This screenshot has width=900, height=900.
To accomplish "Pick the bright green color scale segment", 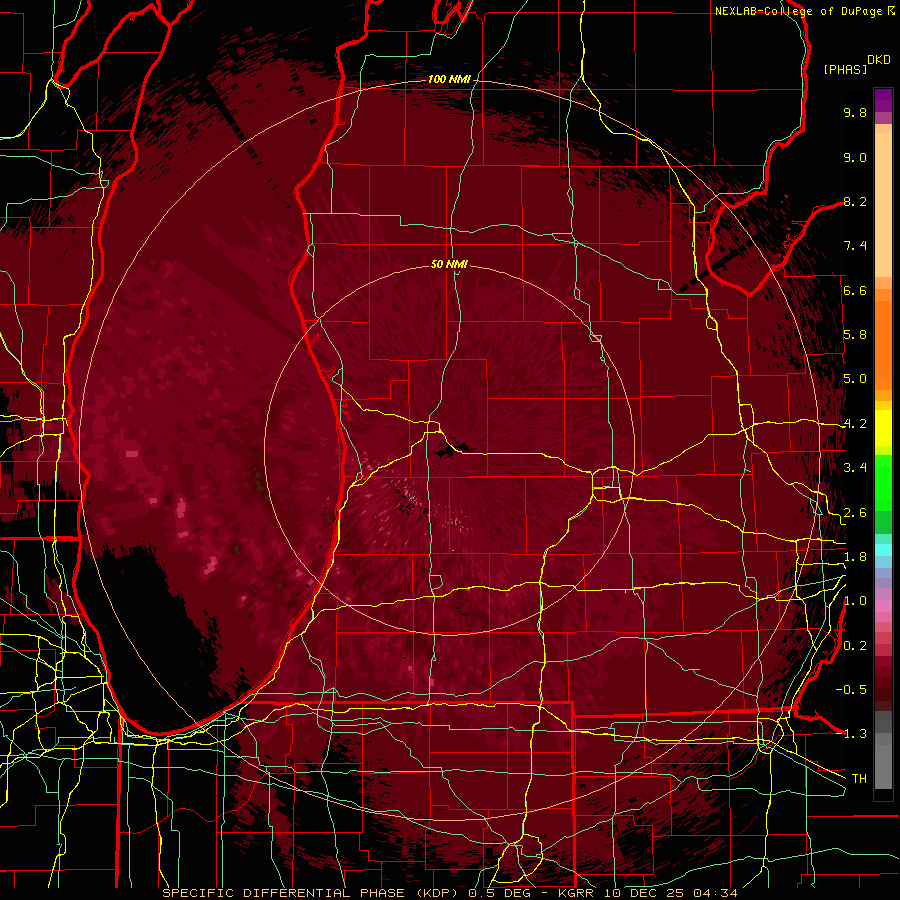I will pos(883,482).
